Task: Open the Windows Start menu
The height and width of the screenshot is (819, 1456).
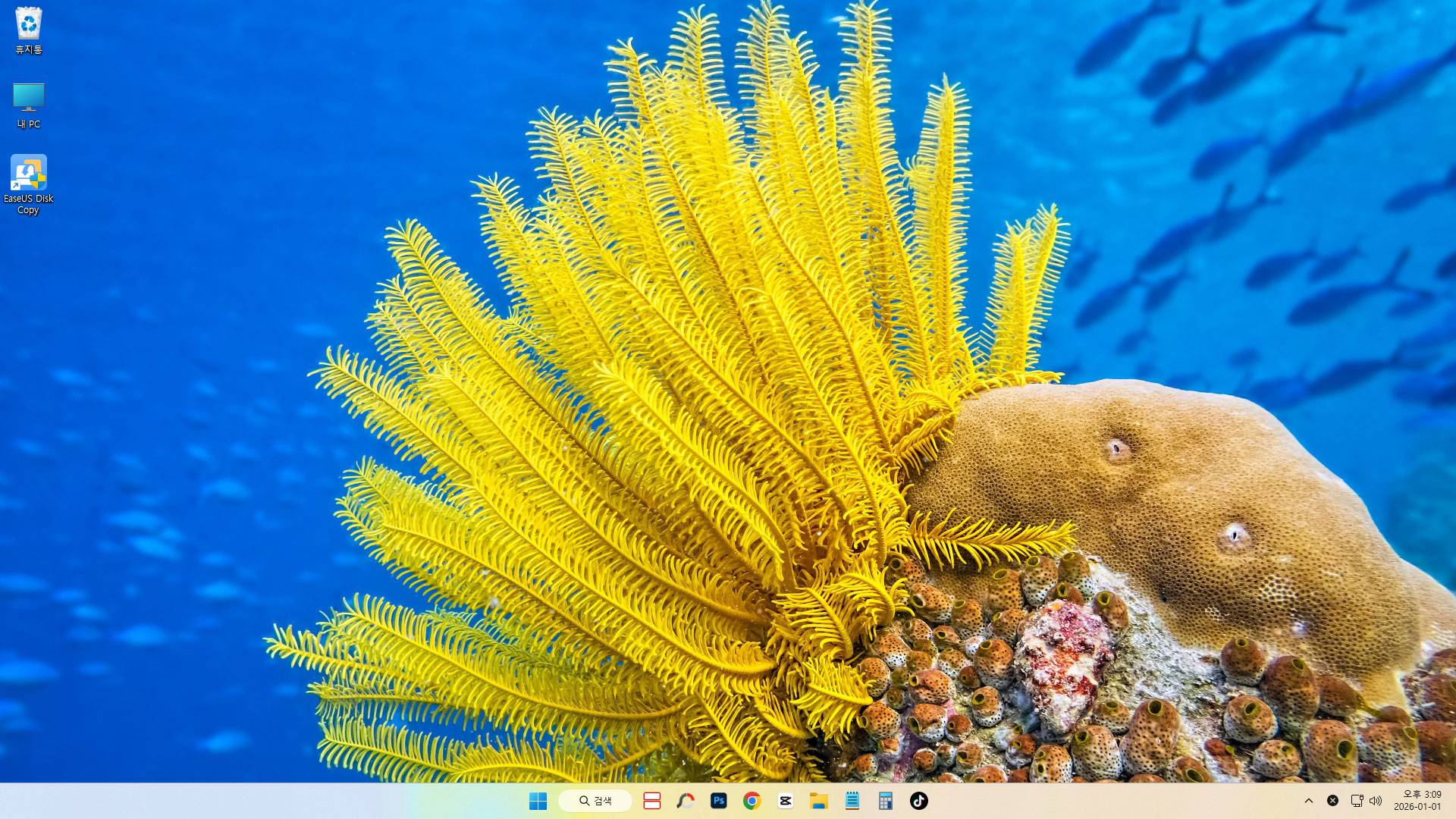Action: point(538,801)
